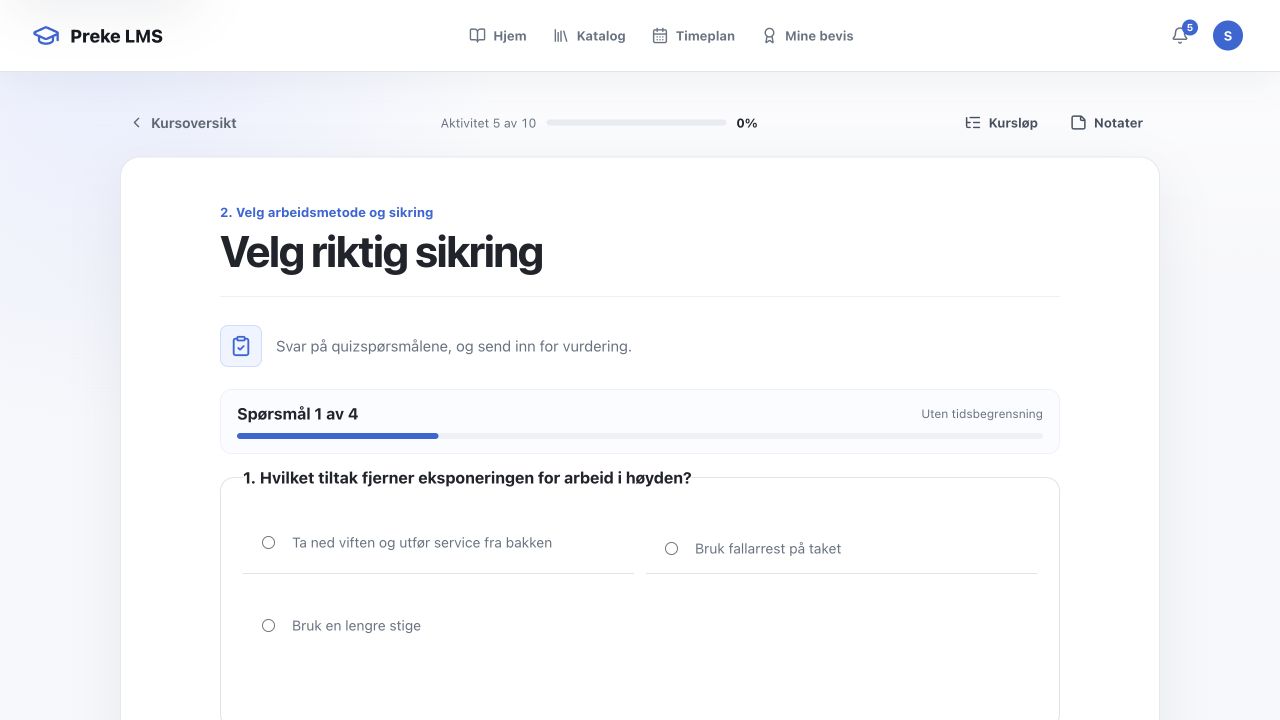The image size is (1280, 720).
Task: Click the quiz question progress bar
Action: 640,436
